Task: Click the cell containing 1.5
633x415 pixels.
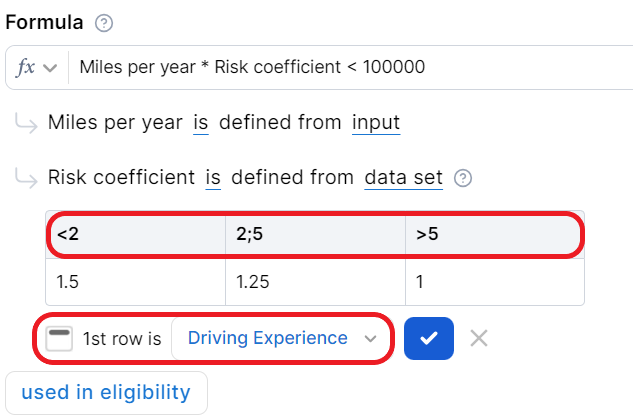Action: click(x=135, y=282)
